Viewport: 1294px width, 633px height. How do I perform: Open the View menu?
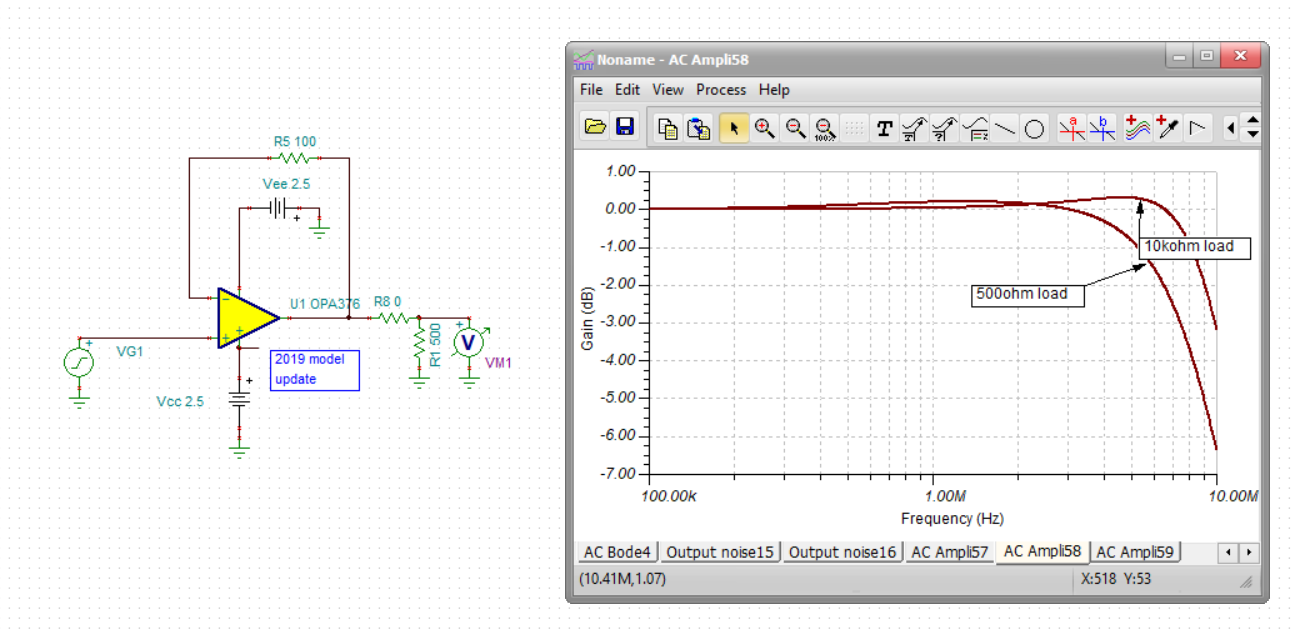668,89
